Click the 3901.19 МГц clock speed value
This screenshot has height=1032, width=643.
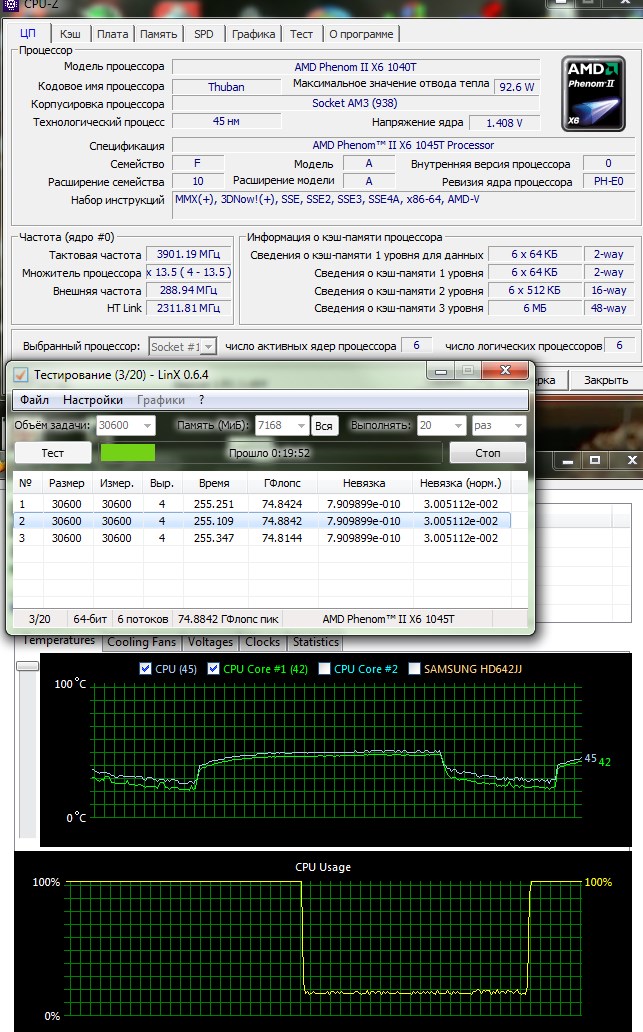pos(189,254)
